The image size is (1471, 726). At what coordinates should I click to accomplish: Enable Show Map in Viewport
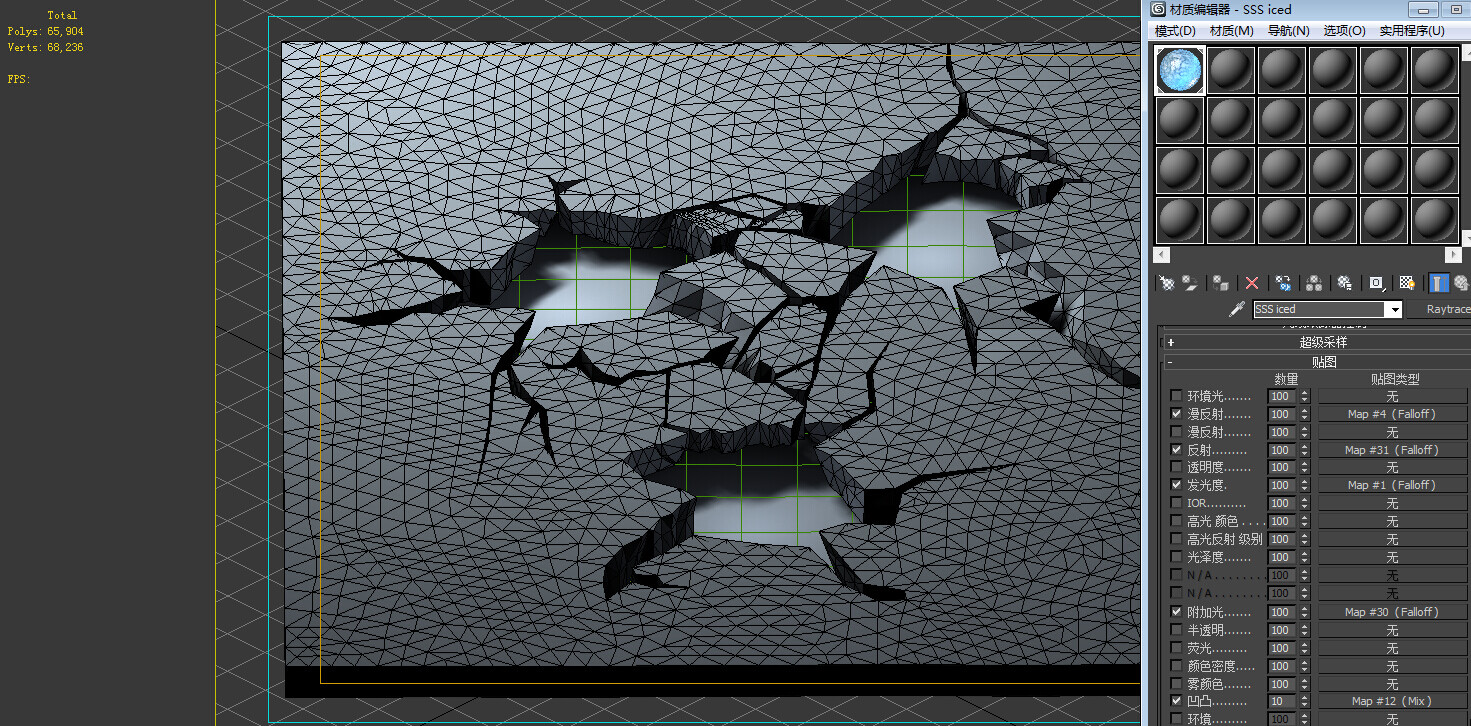[1406, 283]
